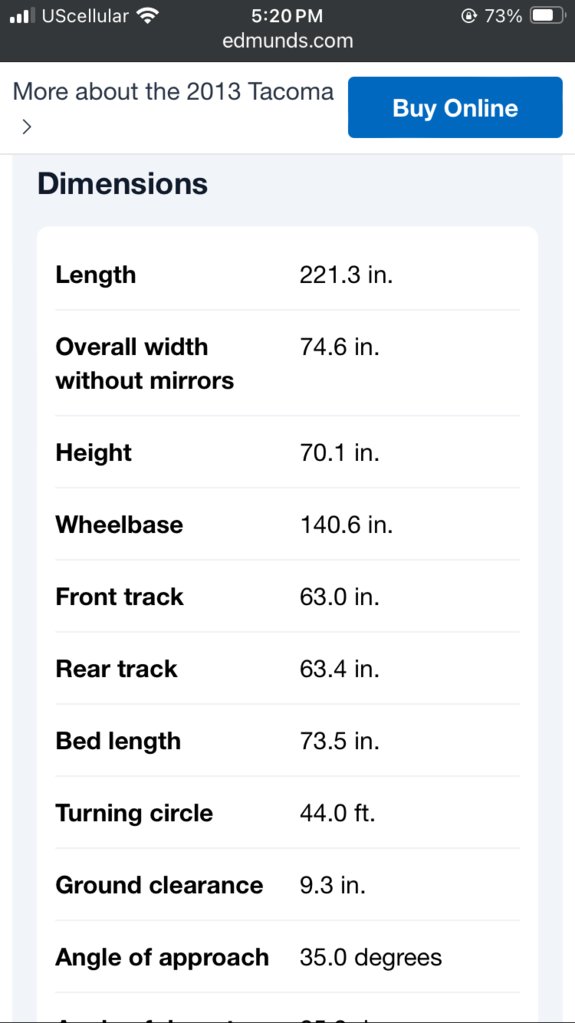Tap the rotation lock icon
This screenshot has width=575, height=1023.
tap(467, 16)
